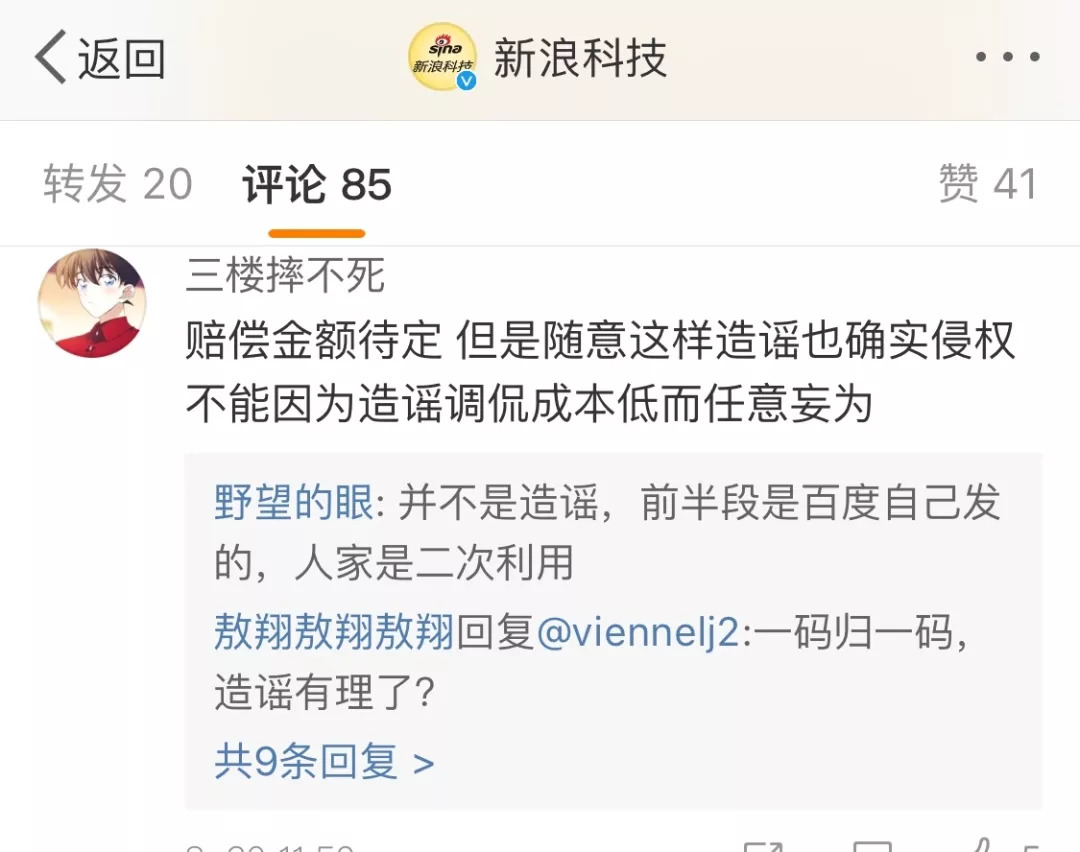Tap the blue verified V badge

click(466, 81)
